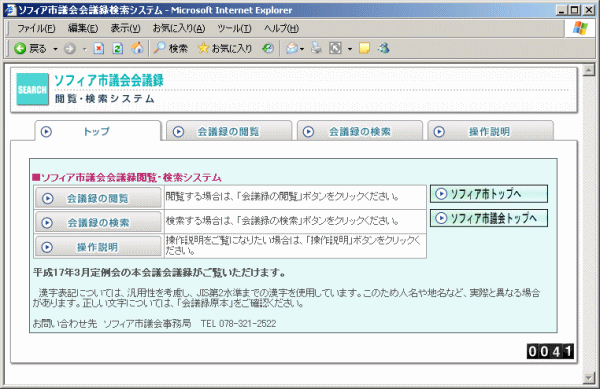This screenshot has height=389, width=600.
Task: Click the Windows flag logo icon
Action: [x=580, y=28]
